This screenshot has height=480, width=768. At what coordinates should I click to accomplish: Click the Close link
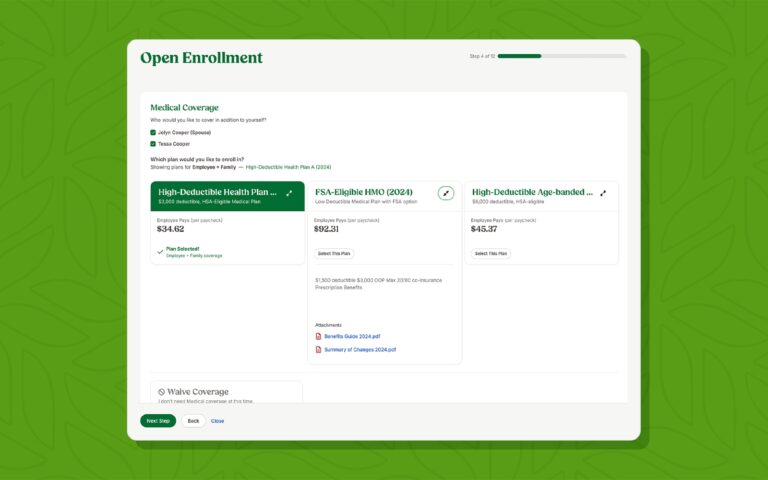[x=217, y=421]
